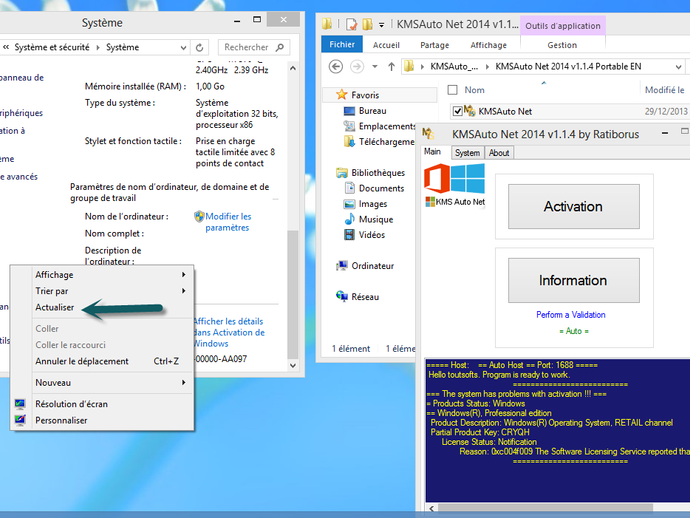The width and height of the screenshot is (690, 518).
Task: Click the Réseau network icon
Action: pos(341,296)
